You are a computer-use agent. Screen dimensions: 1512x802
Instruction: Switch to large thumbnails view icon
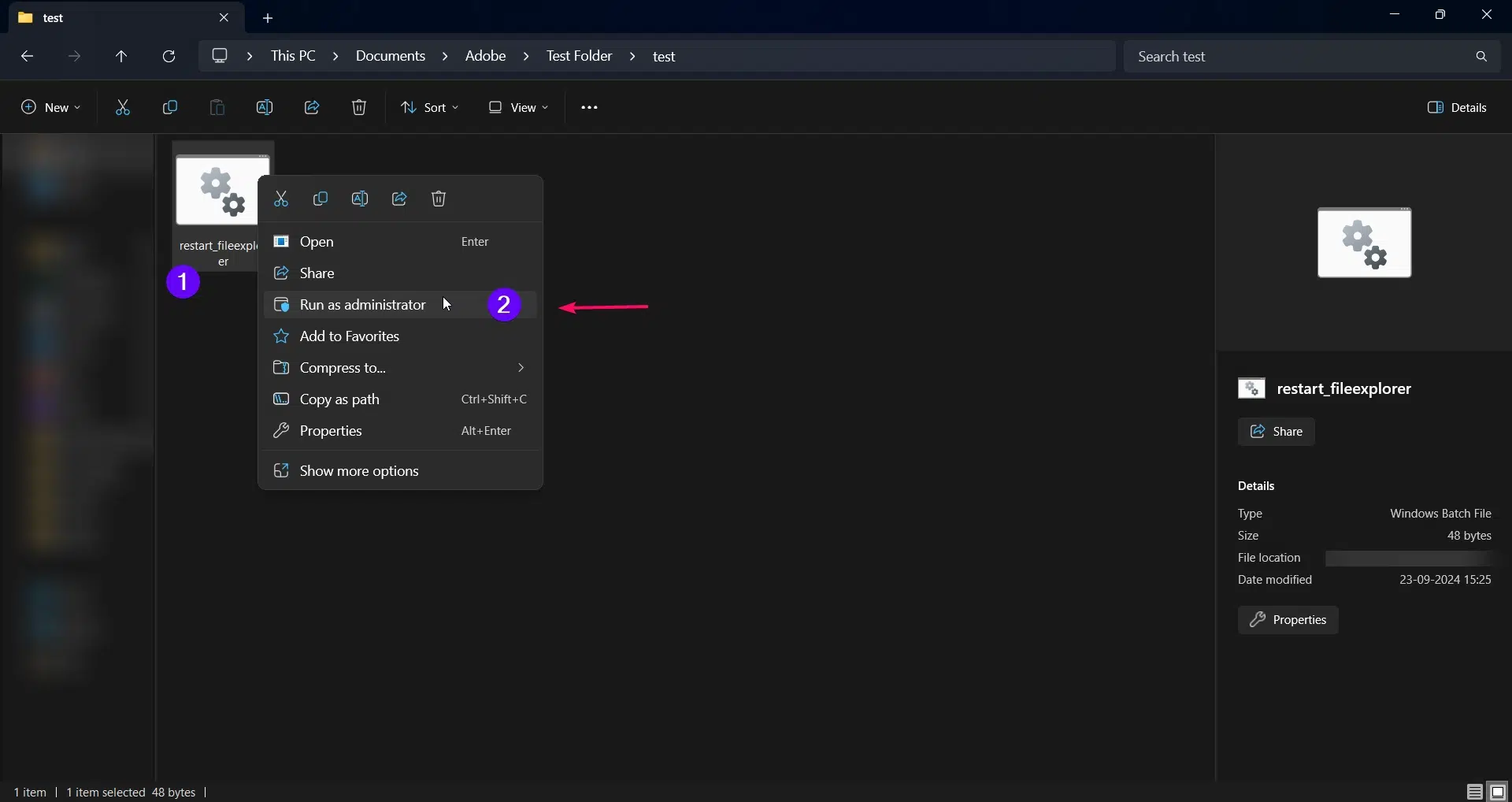coord(1498,792)
